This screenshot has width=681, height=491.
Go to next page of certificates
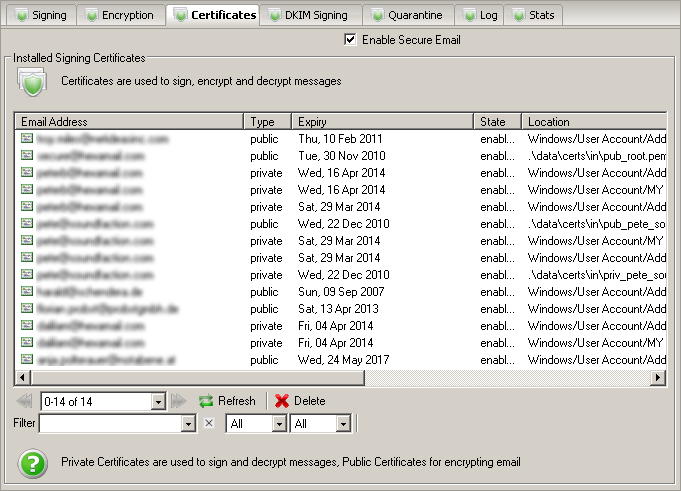pos(179,401)
